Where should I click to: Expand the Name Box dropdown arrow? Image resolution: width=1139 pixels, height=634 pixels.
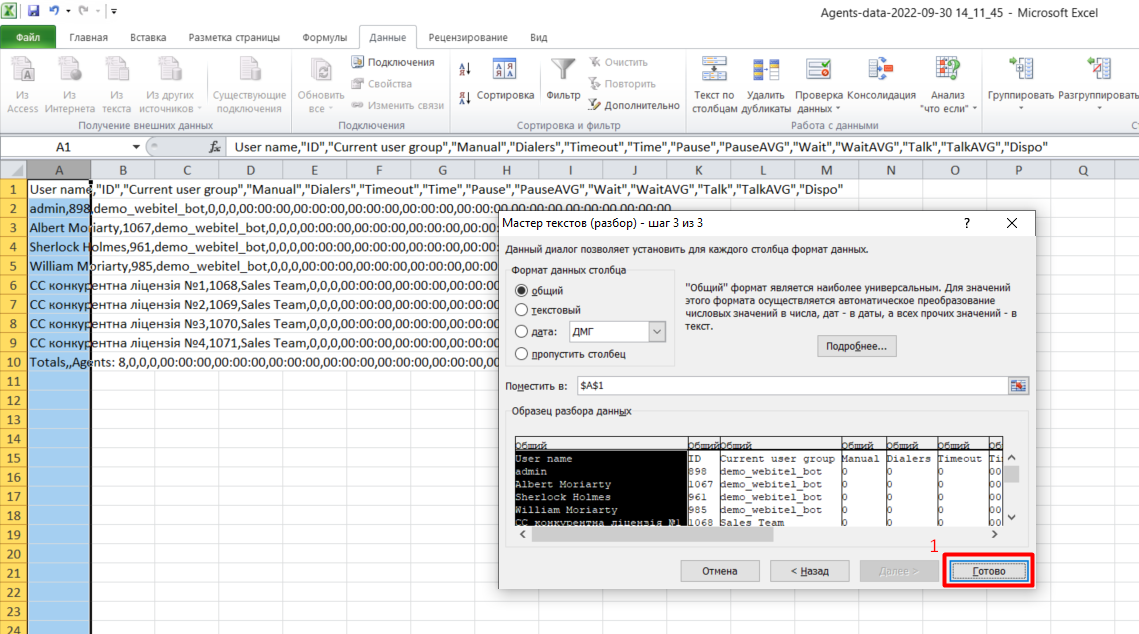point(136,147)
